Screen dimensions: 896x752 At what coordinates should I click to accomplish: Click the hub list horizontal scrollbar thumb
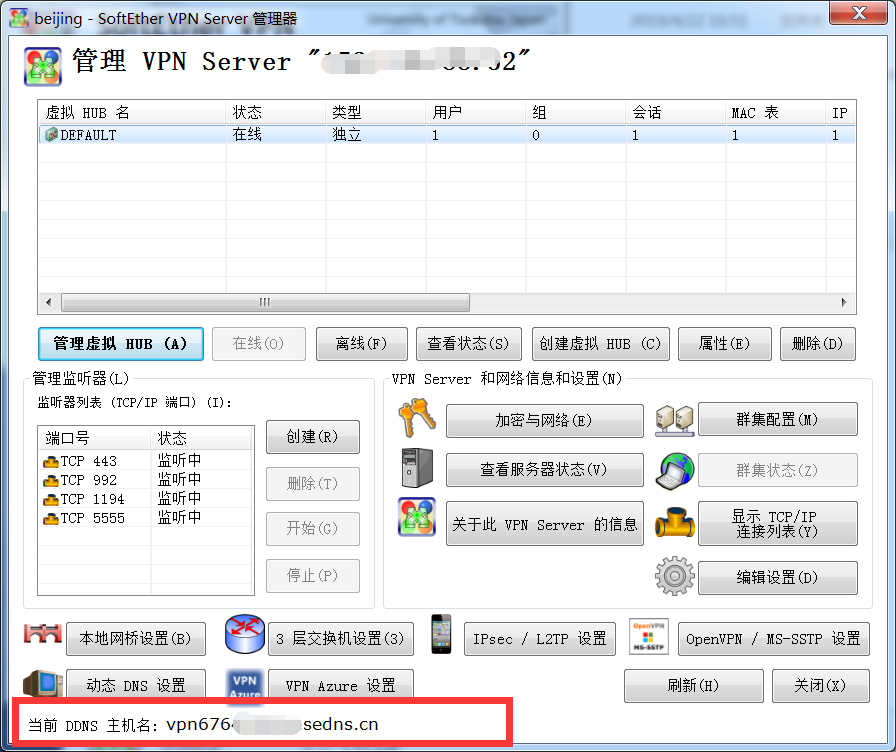point(265,302)
